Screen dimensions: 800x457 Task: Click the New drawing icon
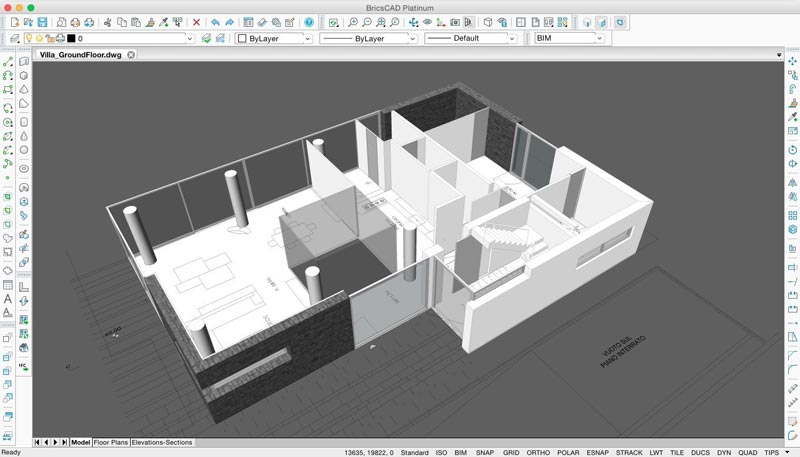click(14, 22)
